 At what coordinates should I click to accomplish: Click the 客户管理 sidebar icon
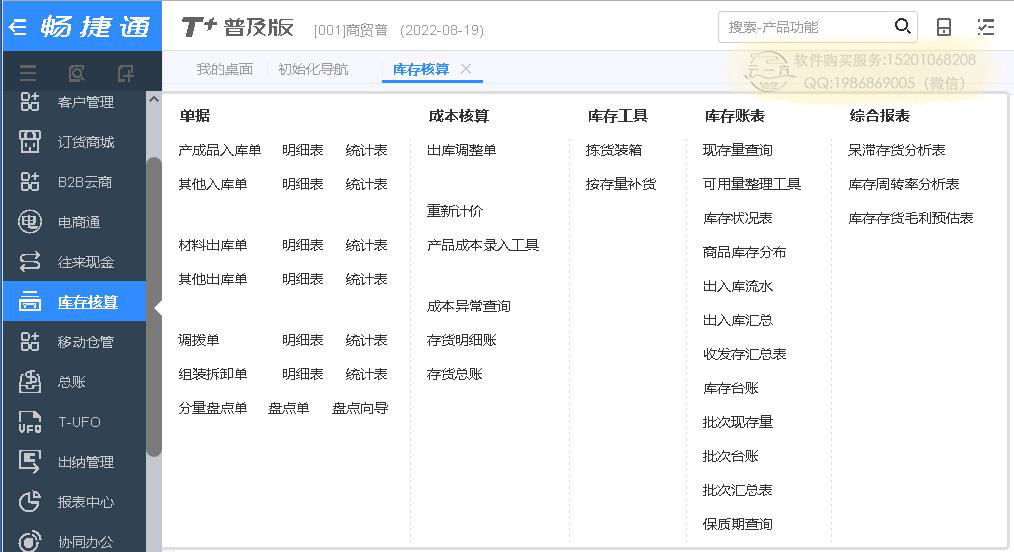[30, 101]
